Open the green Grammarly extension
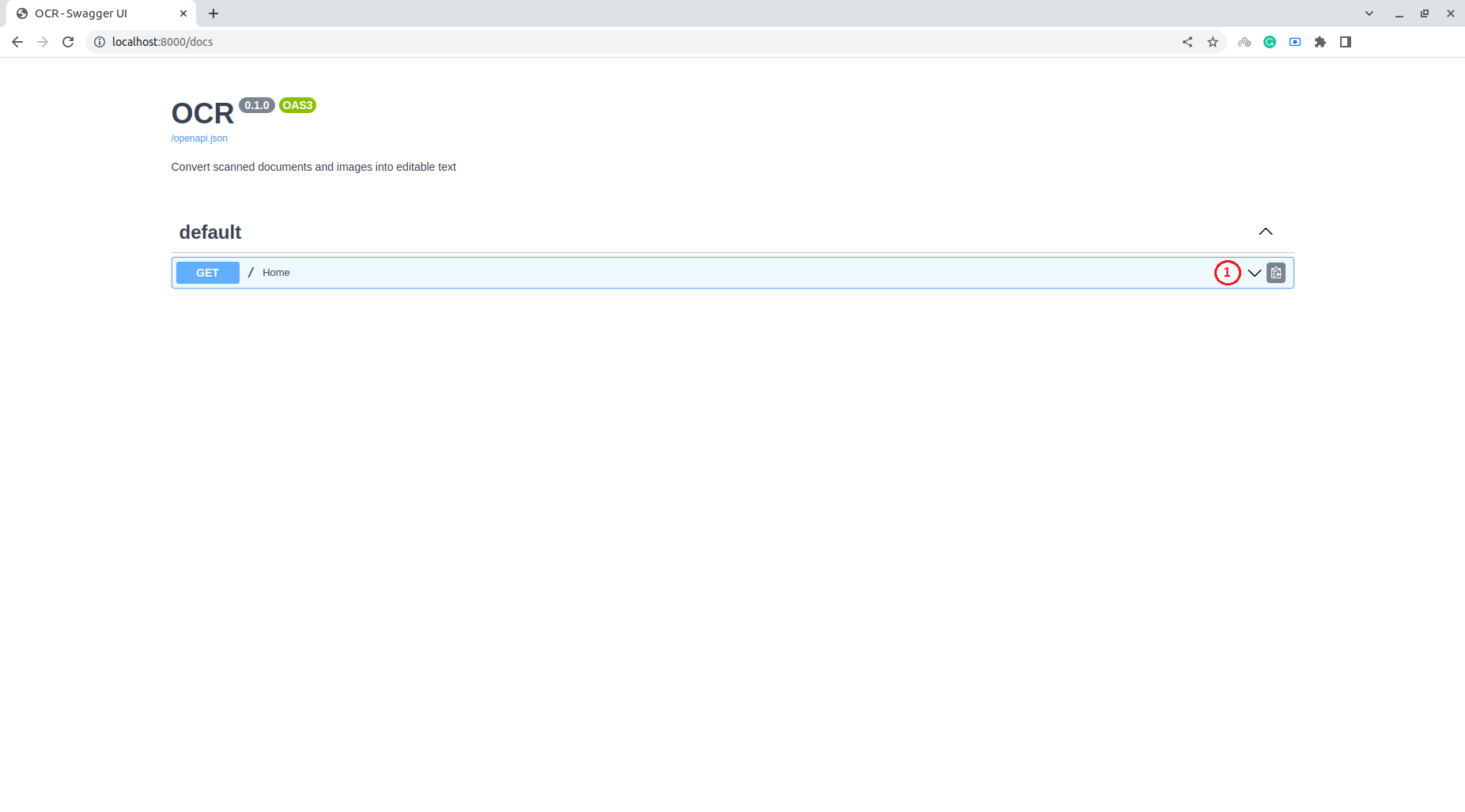This screenshot has height=812, width=1465. [1270, 42]
